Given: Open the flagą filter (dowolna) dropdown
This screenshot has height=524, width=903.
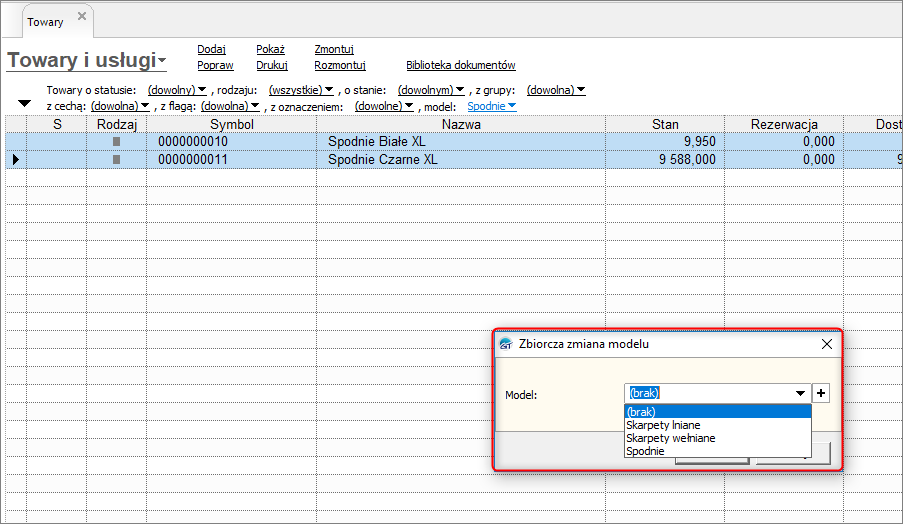Looking at the screenshot, I should click(230, 106).
